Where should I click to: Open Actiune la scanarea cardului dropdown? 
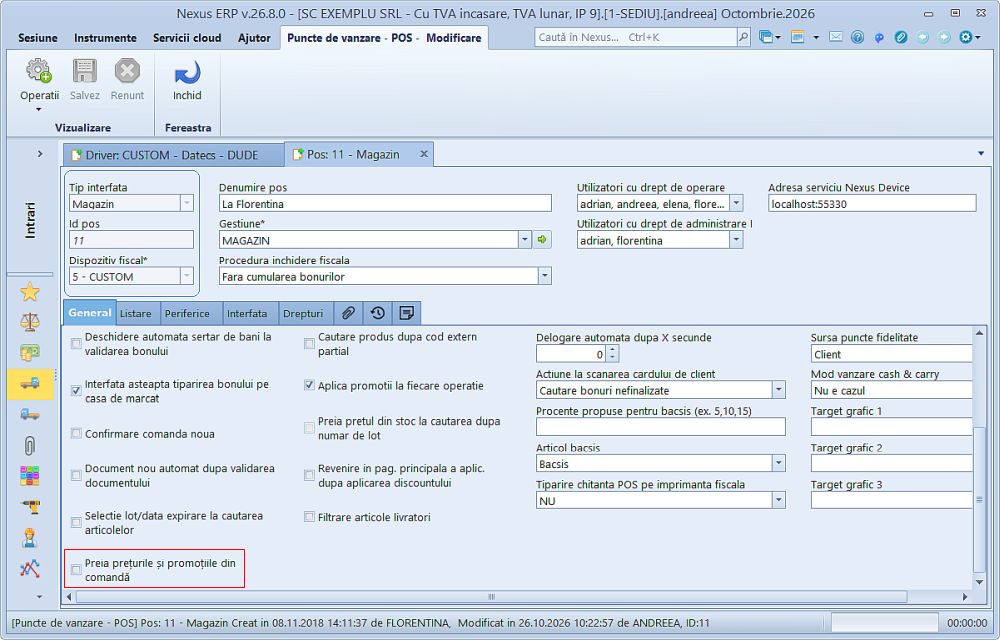778,389
